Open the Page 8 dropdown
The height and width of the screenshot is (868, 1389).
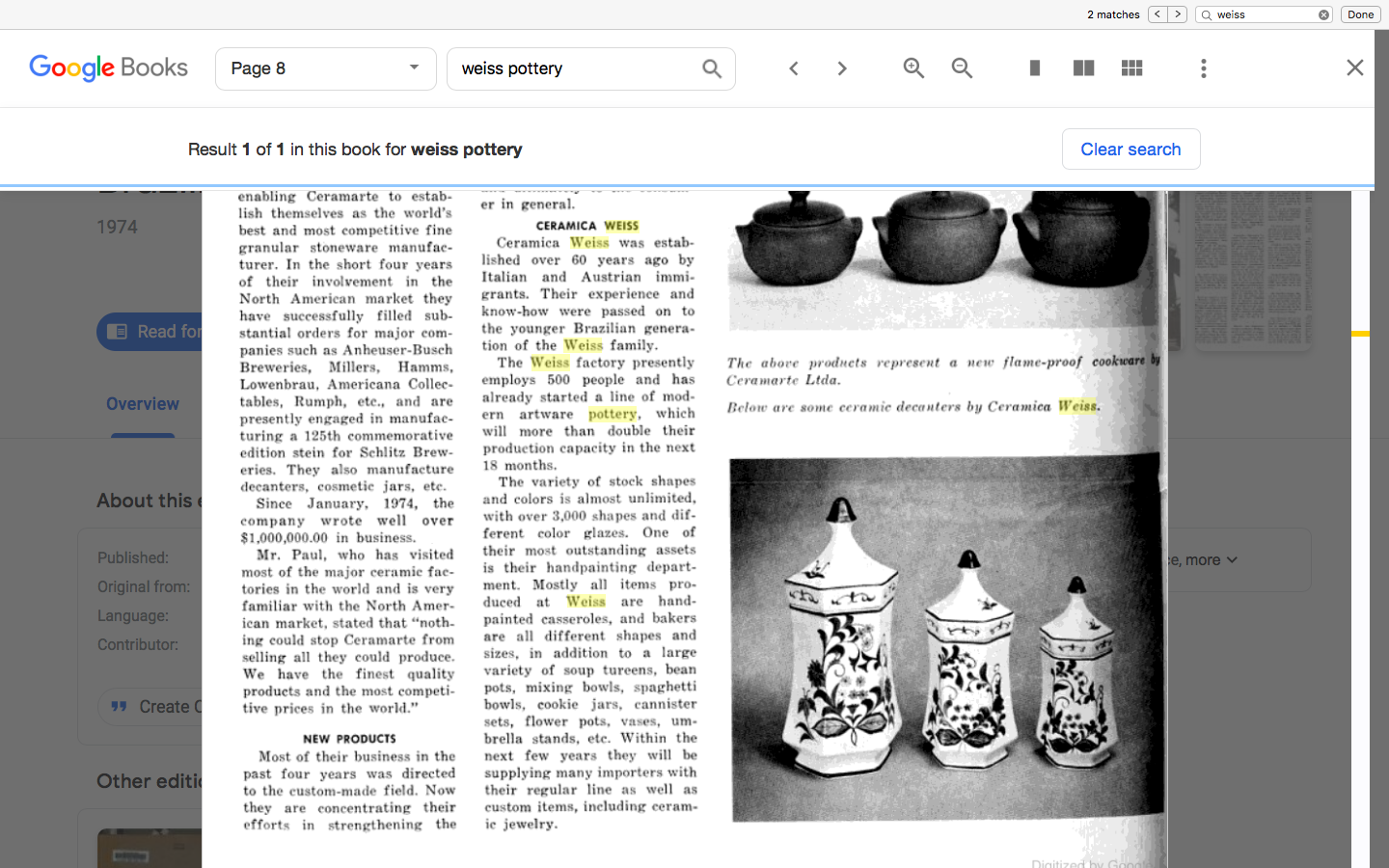pos(325,68)
